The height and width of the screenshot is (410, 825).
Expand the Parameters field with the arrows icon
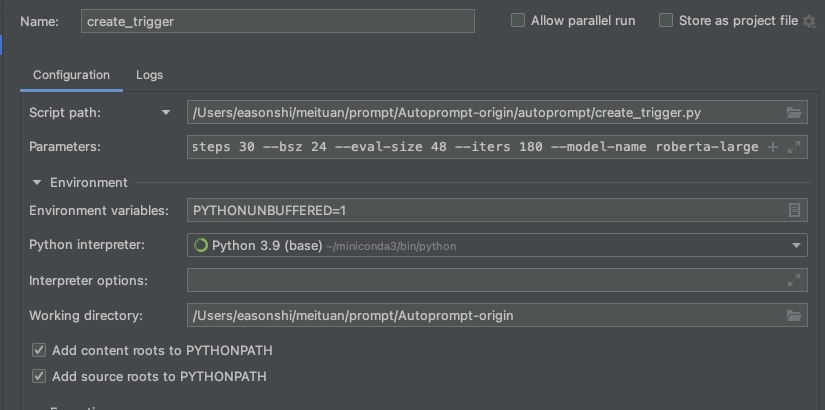tap(794, 147)
